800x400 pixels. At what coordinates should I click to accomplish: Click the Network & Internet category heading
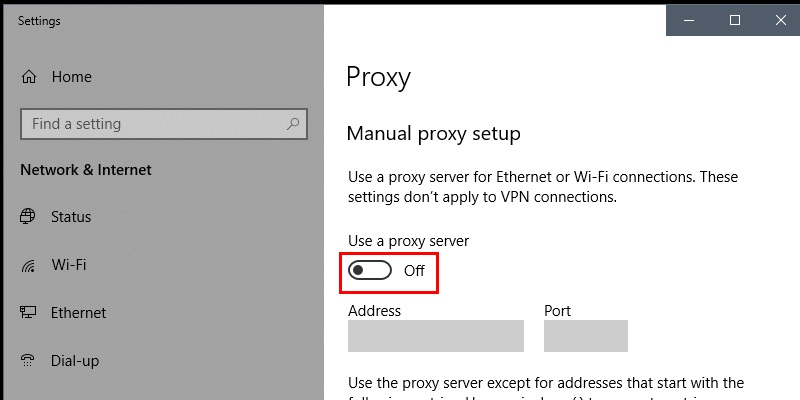86,170
